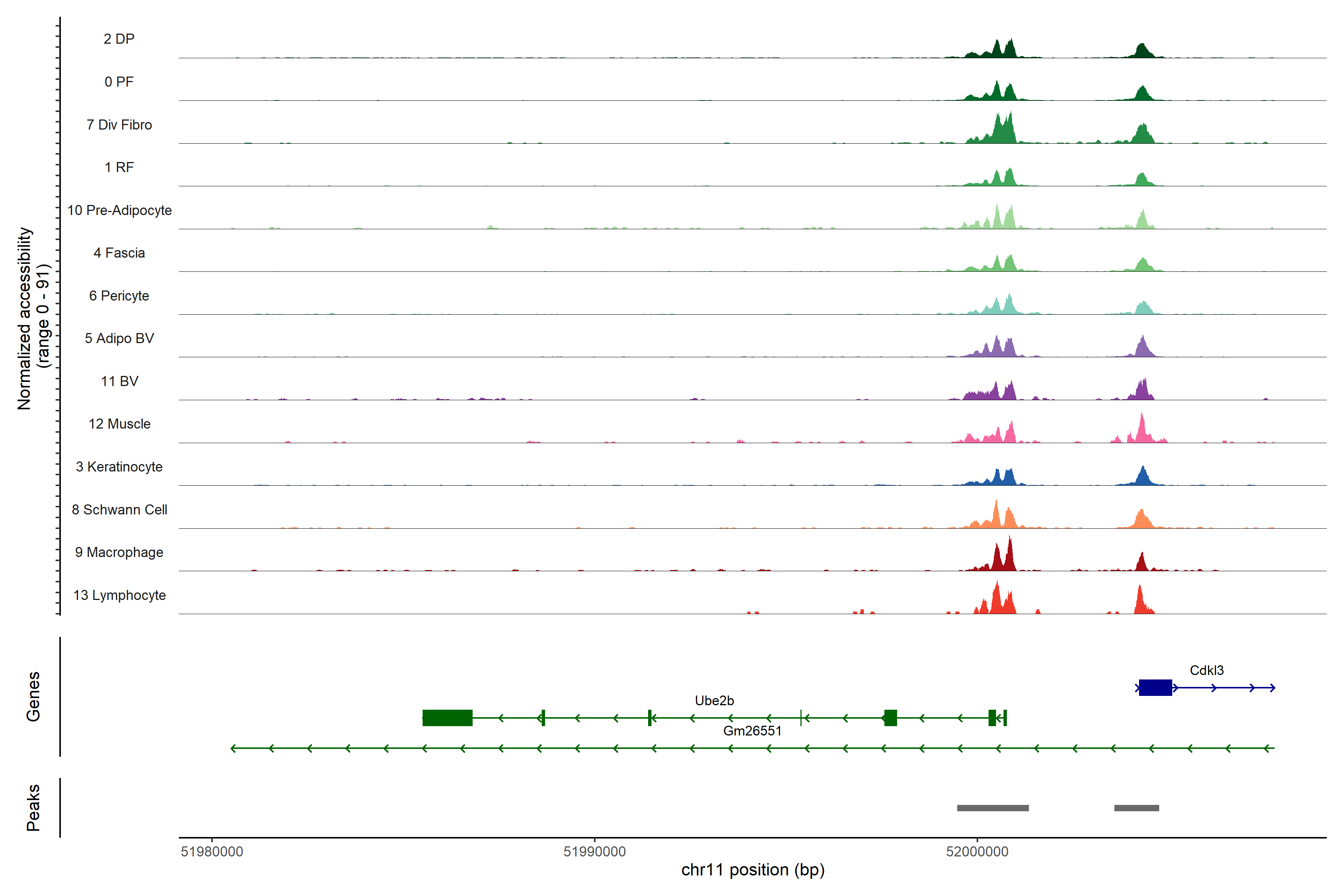
Task: Click the Peaks panel label
Action: tap(33, 808)
